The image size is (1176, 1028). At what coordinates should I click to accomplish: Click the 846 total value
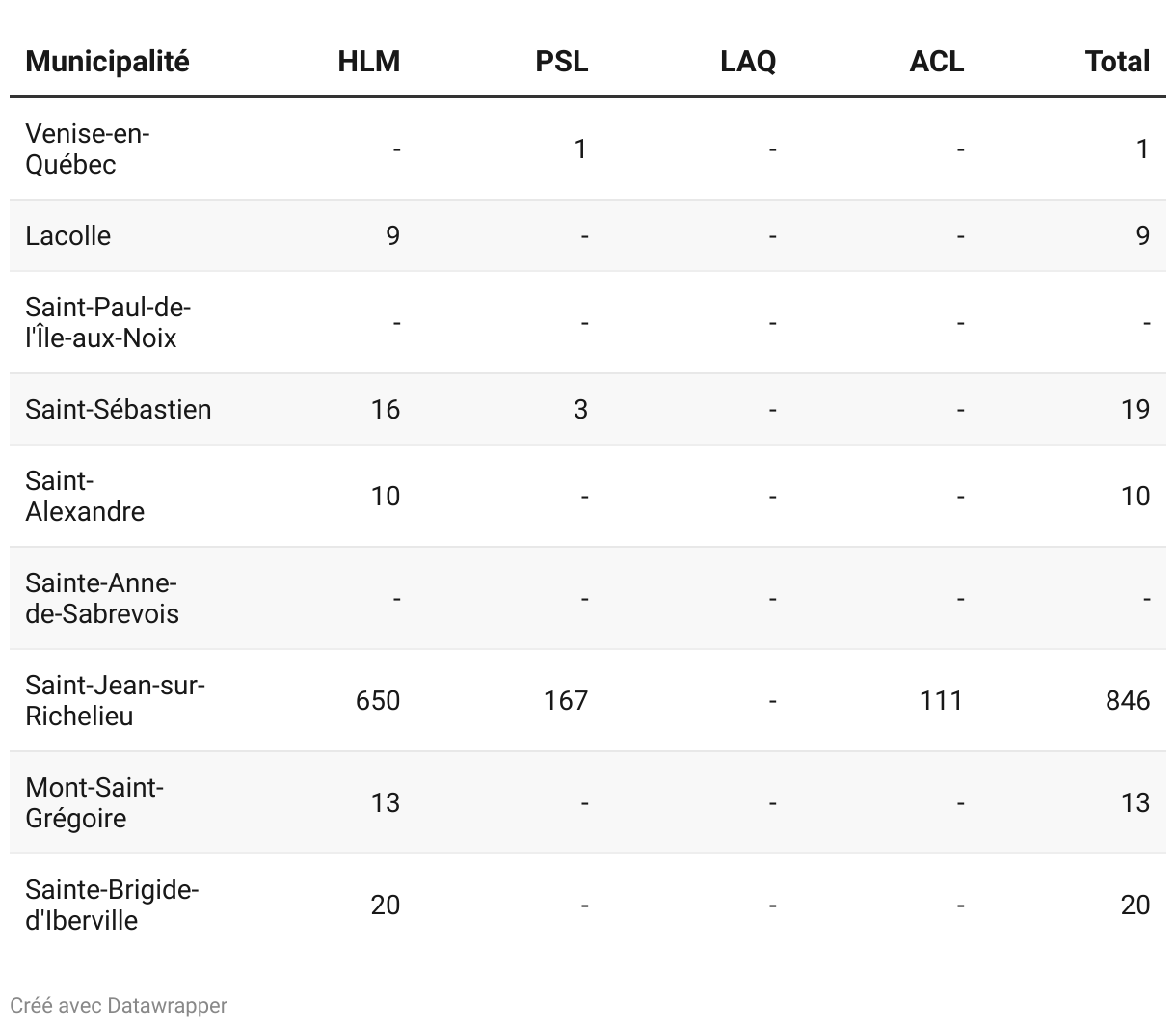click(1128, 700)
